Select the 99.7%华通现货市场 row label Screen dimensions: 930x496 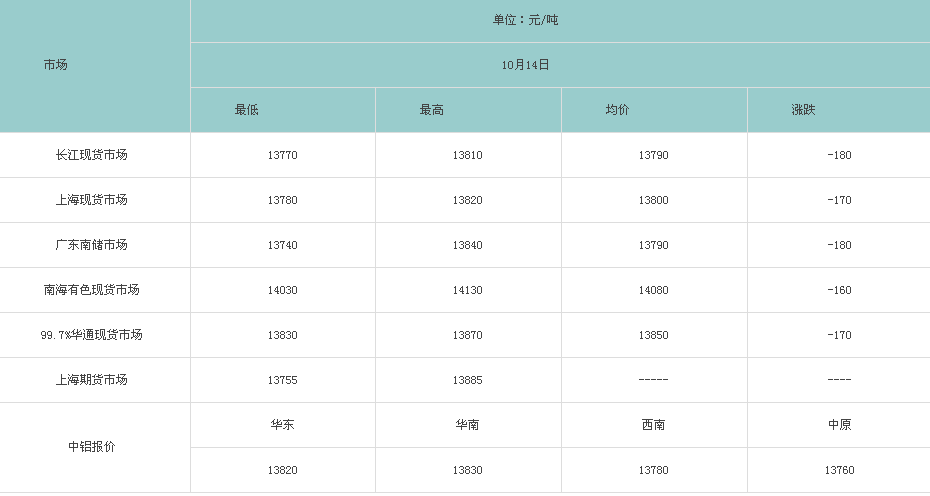(x=91, y=335)
